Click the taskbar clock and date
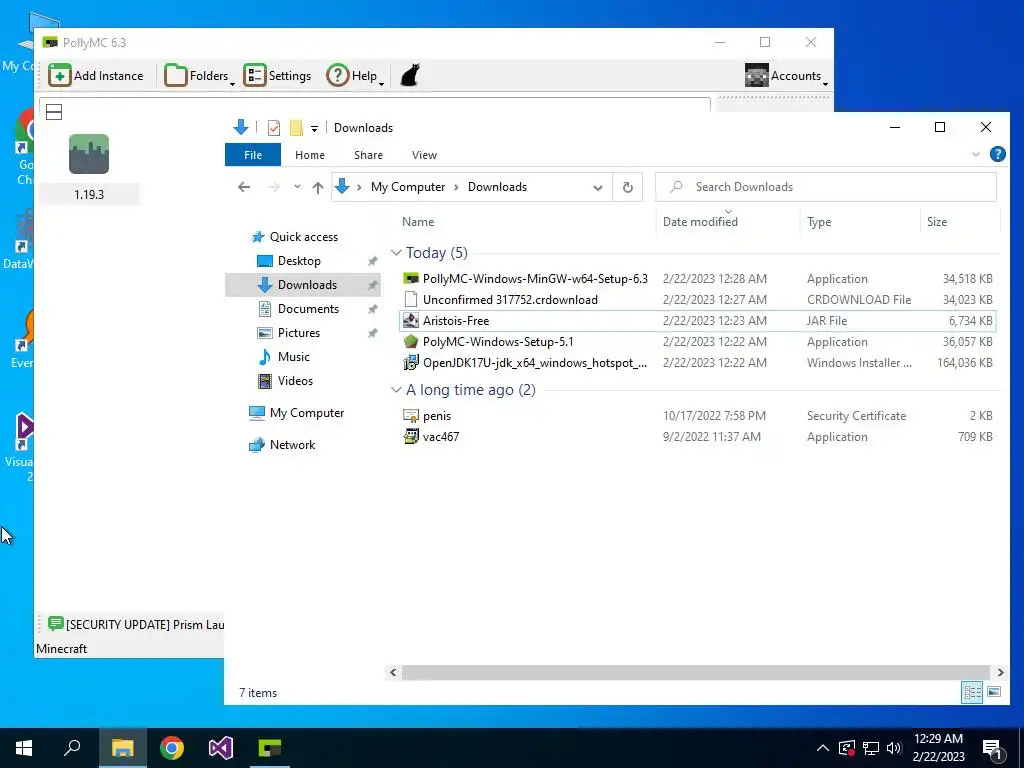This screenshot has height=768, width=1024. [x=938, y=748]
